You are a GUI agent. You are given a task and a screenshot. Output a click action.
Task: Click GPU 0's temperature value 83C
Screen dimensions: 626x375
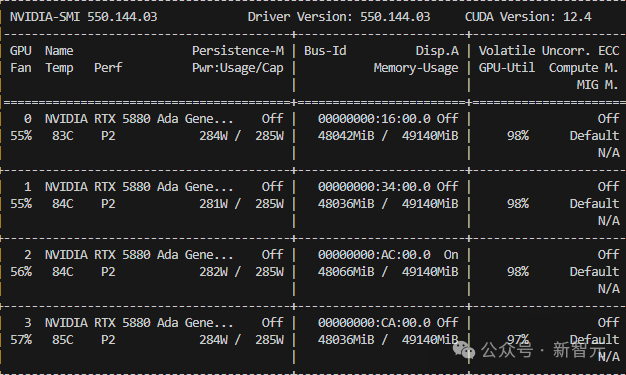pos(63,136)
